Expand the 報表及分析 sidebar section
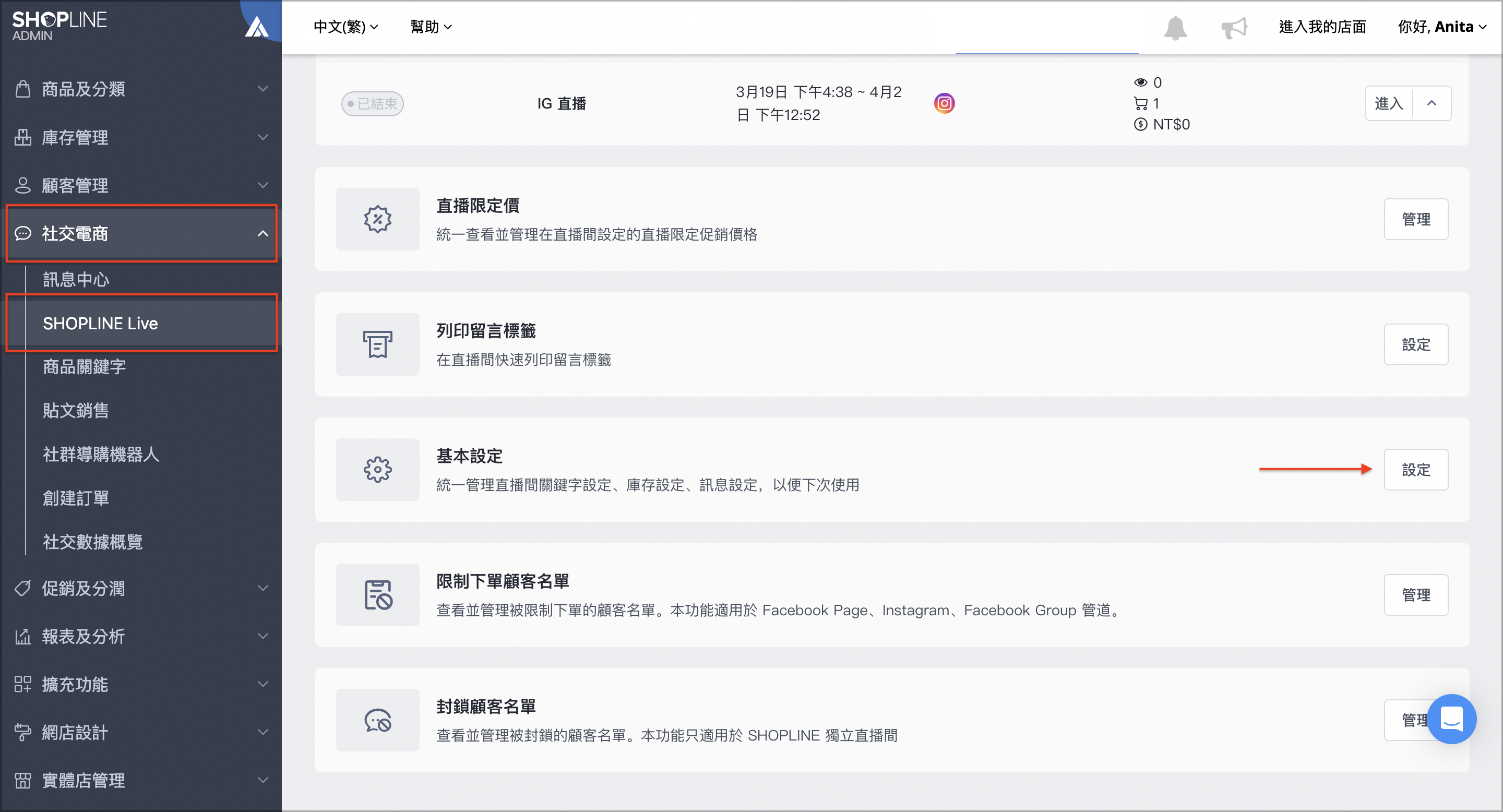Viewport: 1503px width, 812px height. [x=263, y=636]
